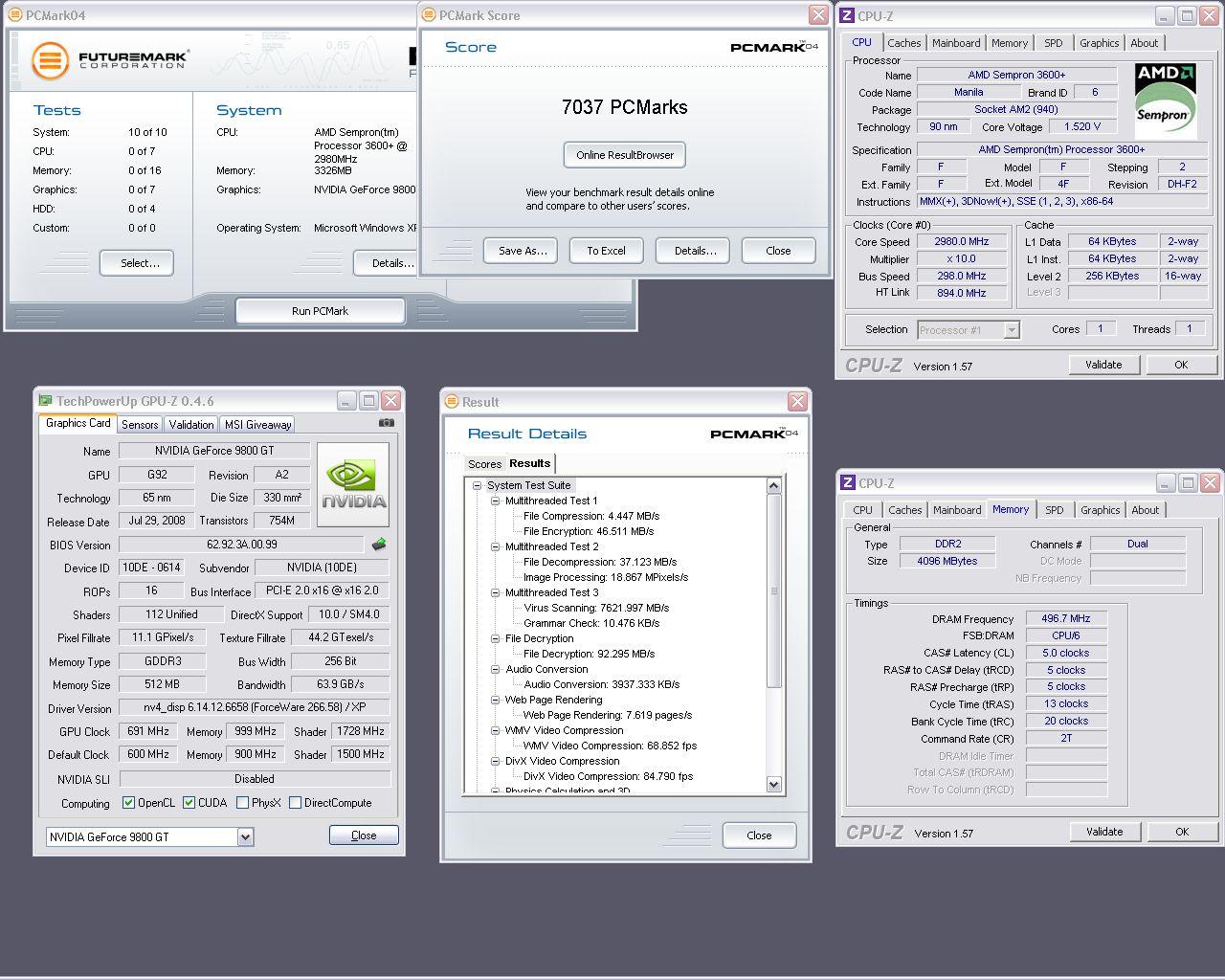Click the Run PCMark button

(320, 311)
